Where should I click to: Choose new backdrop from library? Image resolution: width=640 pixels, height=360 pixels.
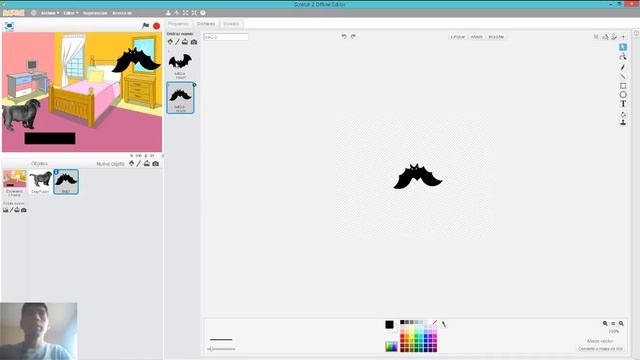pos(5,210)
